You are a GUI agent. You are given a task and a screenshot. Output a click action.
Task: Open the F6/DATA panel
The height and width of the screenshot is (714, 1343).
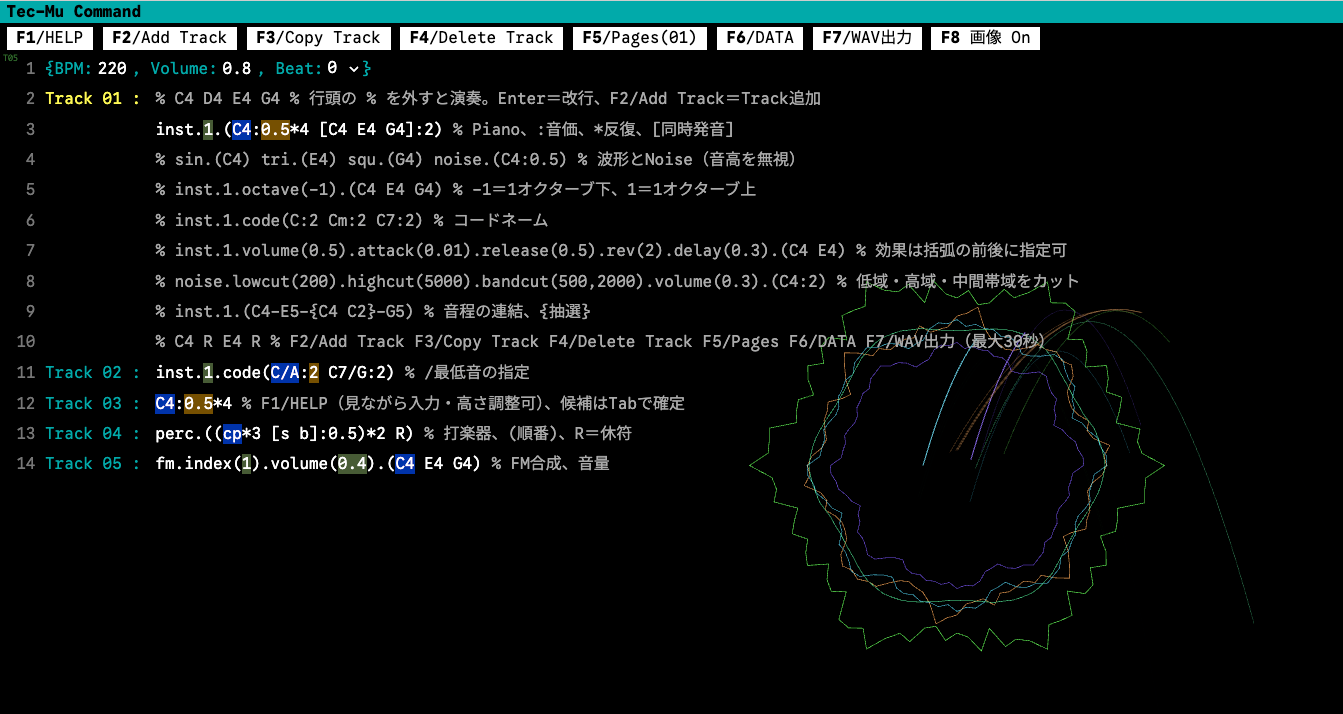click(x=760, y=38)
